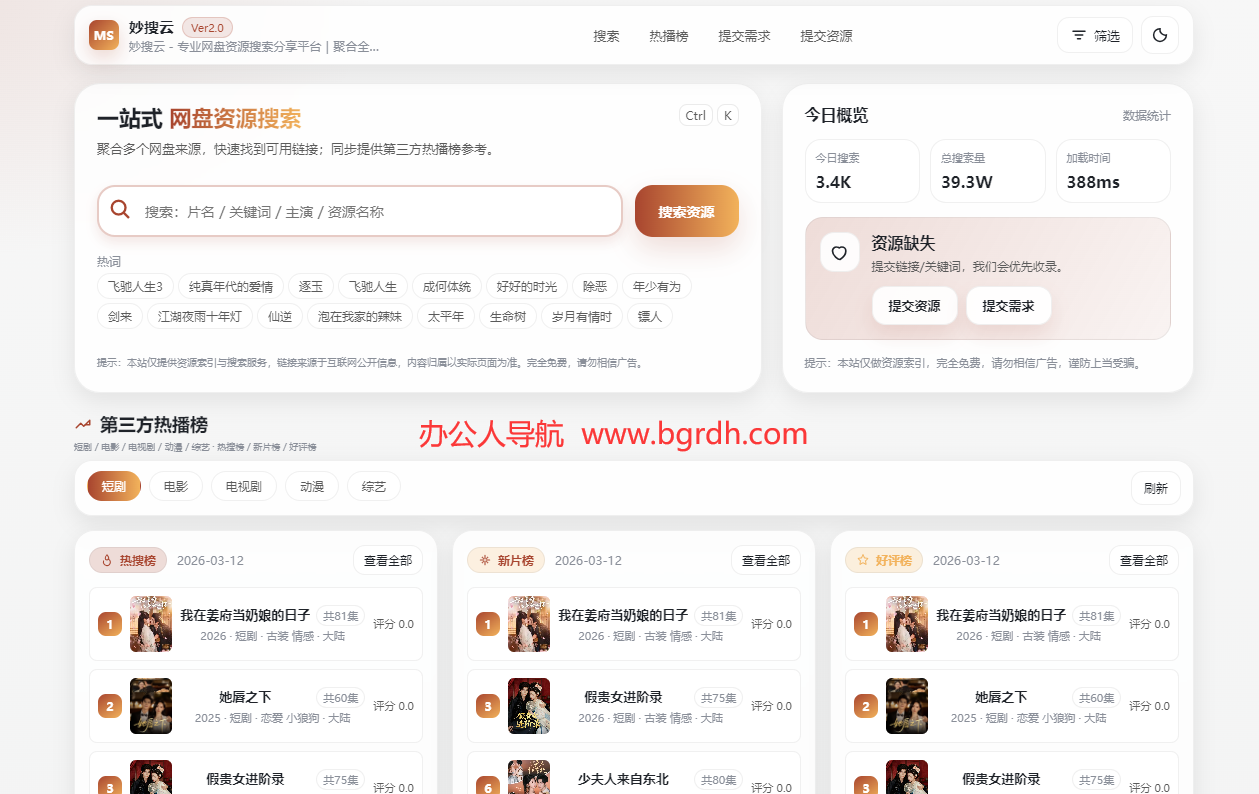Click hot word 太平年
Screen dimensions: 1259x794
click(x=446, y=317)
